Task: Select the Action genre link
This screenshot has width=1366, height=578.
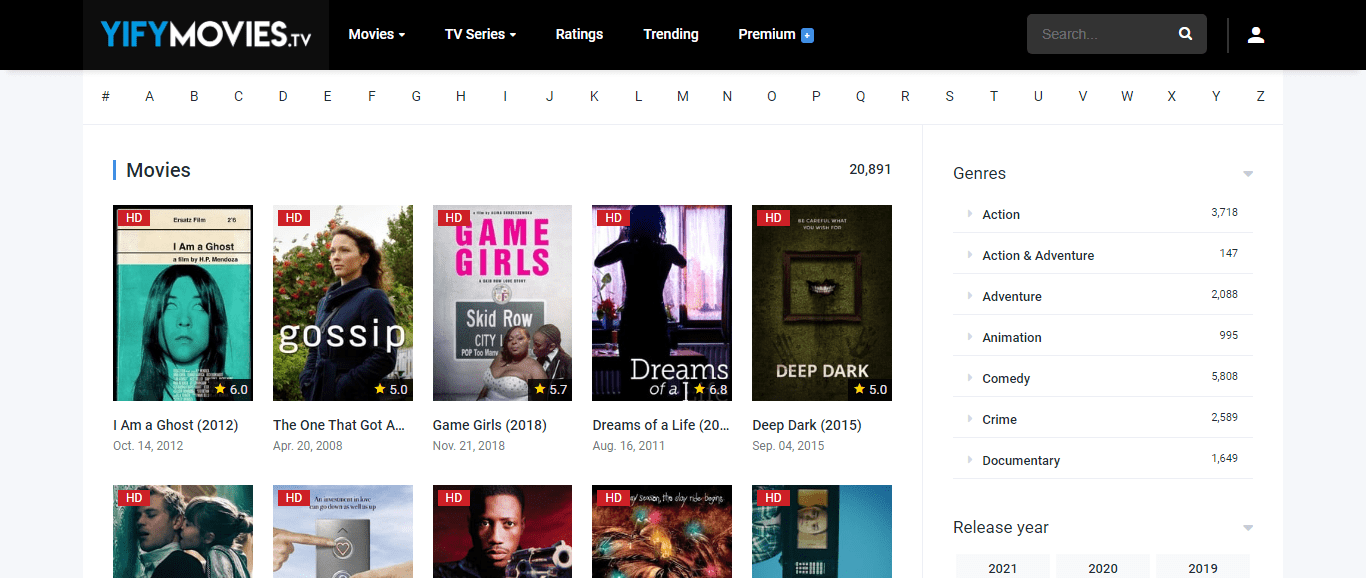Action: click(x=1001, y=214)
